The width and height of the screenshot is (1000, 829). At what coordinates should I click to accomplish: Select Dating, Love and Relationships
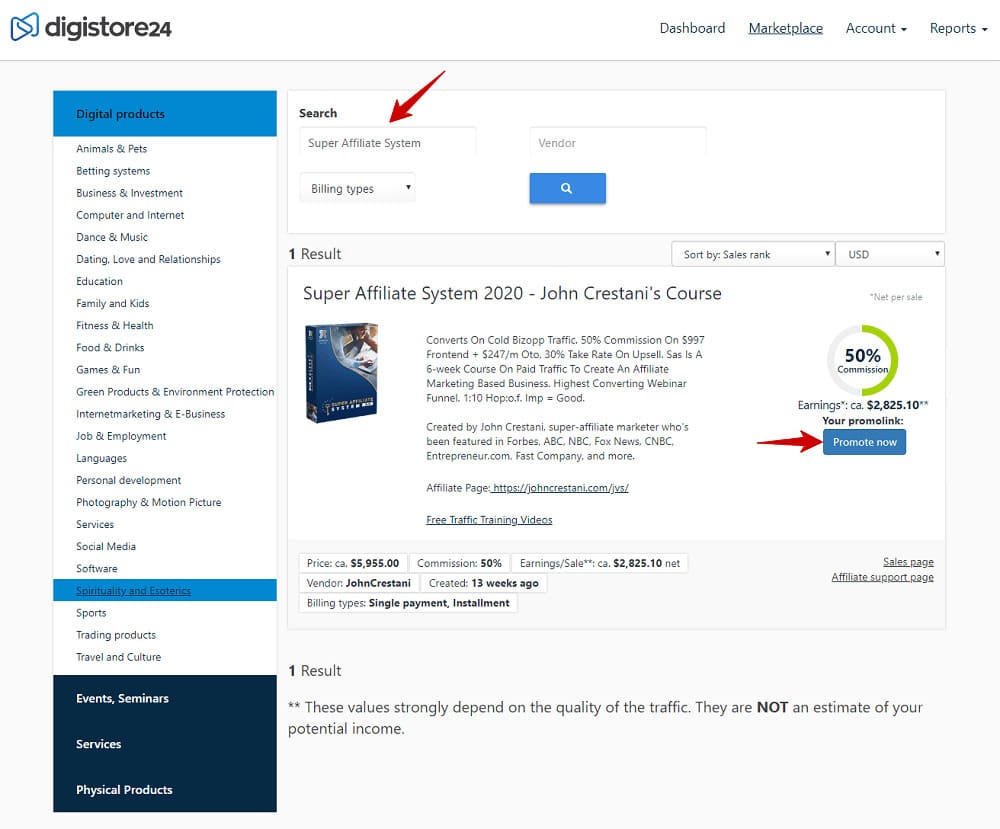[148, 260]
